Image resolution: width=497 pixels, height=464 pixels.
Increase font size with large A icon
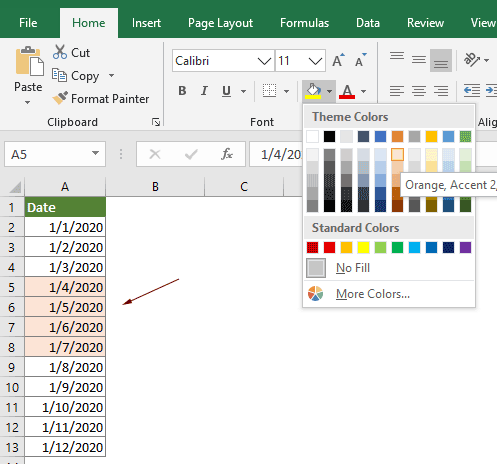338,60
